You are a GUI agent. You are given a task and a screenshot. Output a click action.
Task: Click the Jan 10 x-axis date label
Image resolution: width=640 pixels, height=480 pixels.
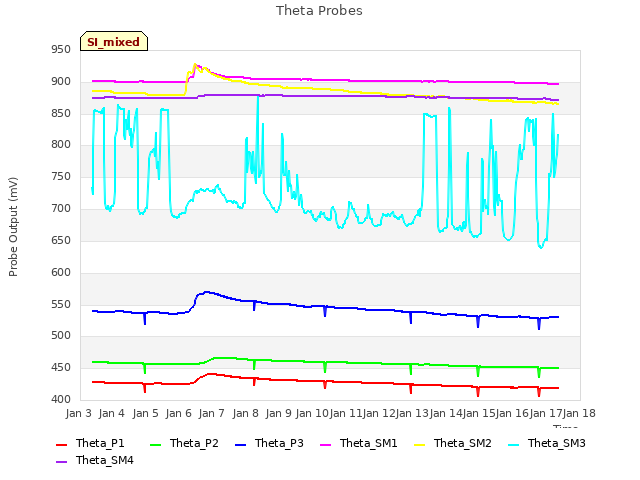point(312,413)
